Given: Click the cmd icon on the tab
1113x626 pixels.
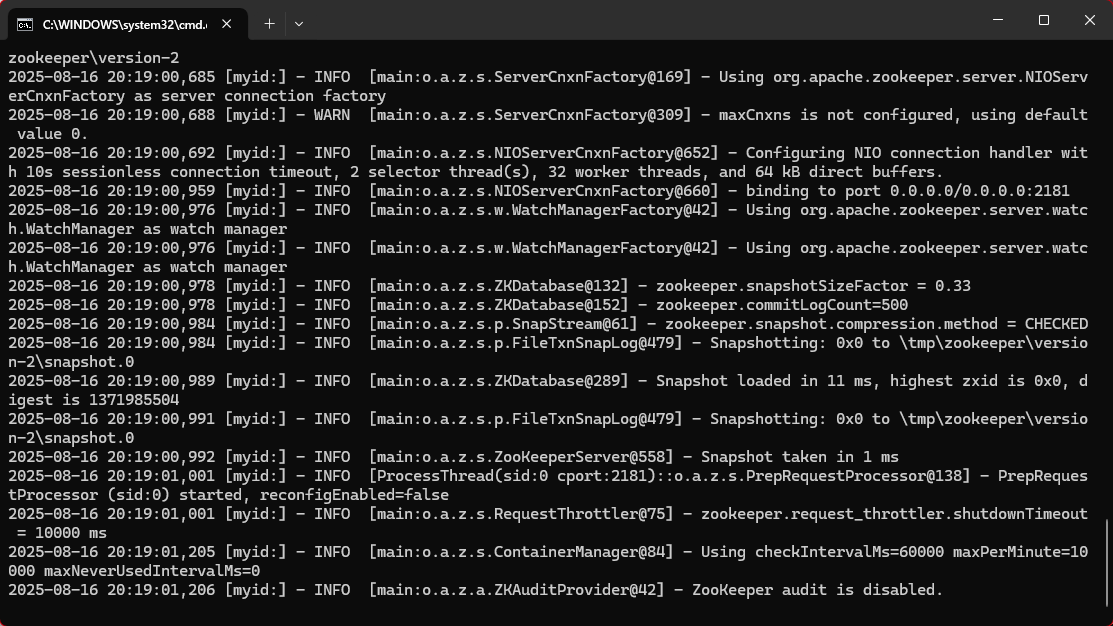Looking at the screenshot, I should (25, 25).
